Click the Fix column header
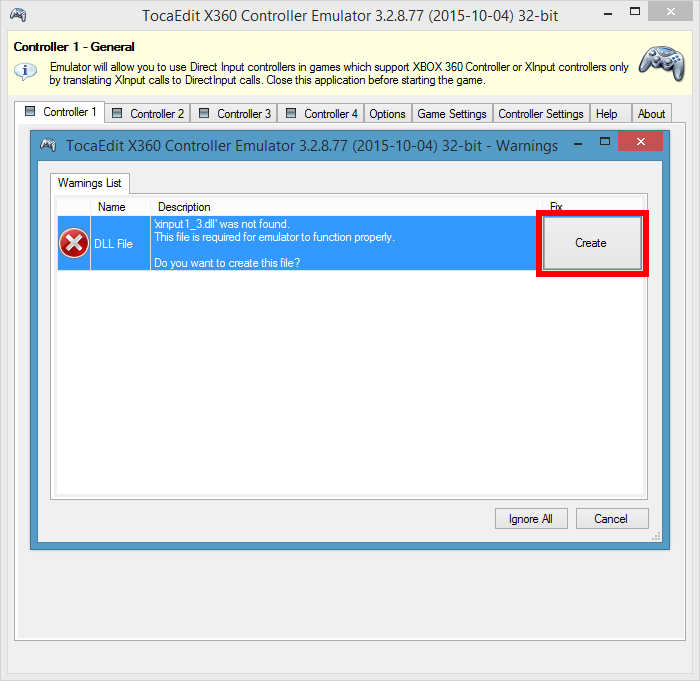700x681 pixels. 592,207
